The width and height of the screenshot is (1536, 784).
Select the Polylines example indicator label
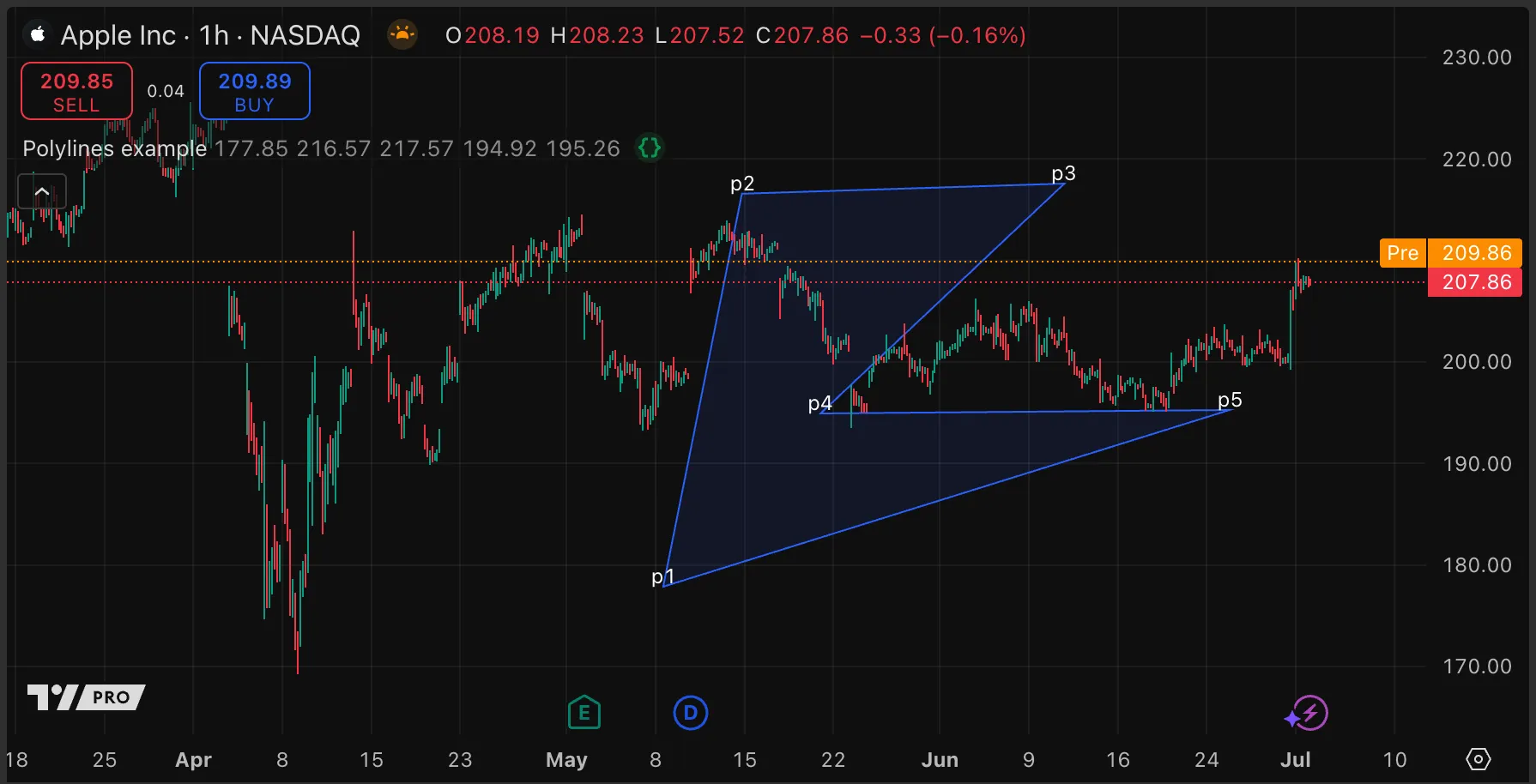pyautogui.click(x=114, y=148)
